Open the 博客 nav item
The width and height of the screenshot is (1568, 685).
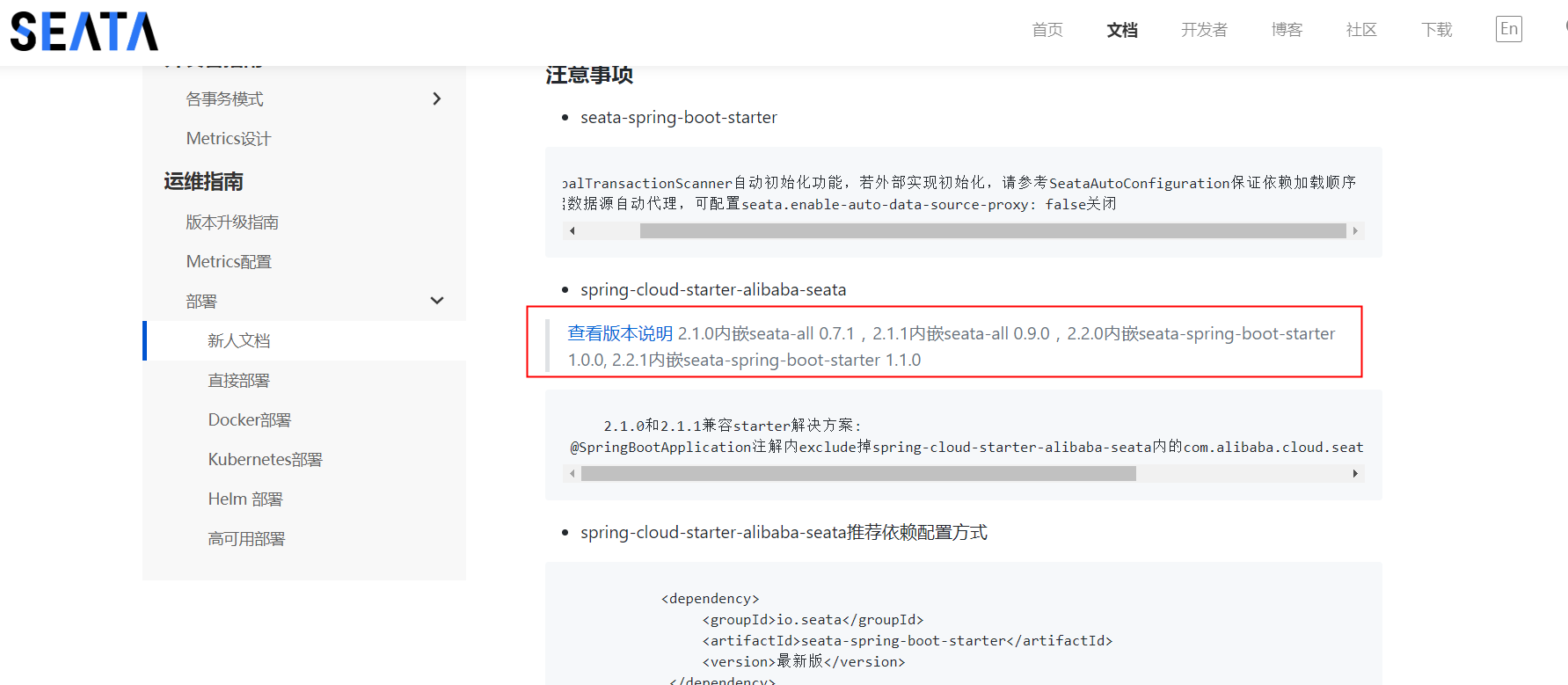1287,30
